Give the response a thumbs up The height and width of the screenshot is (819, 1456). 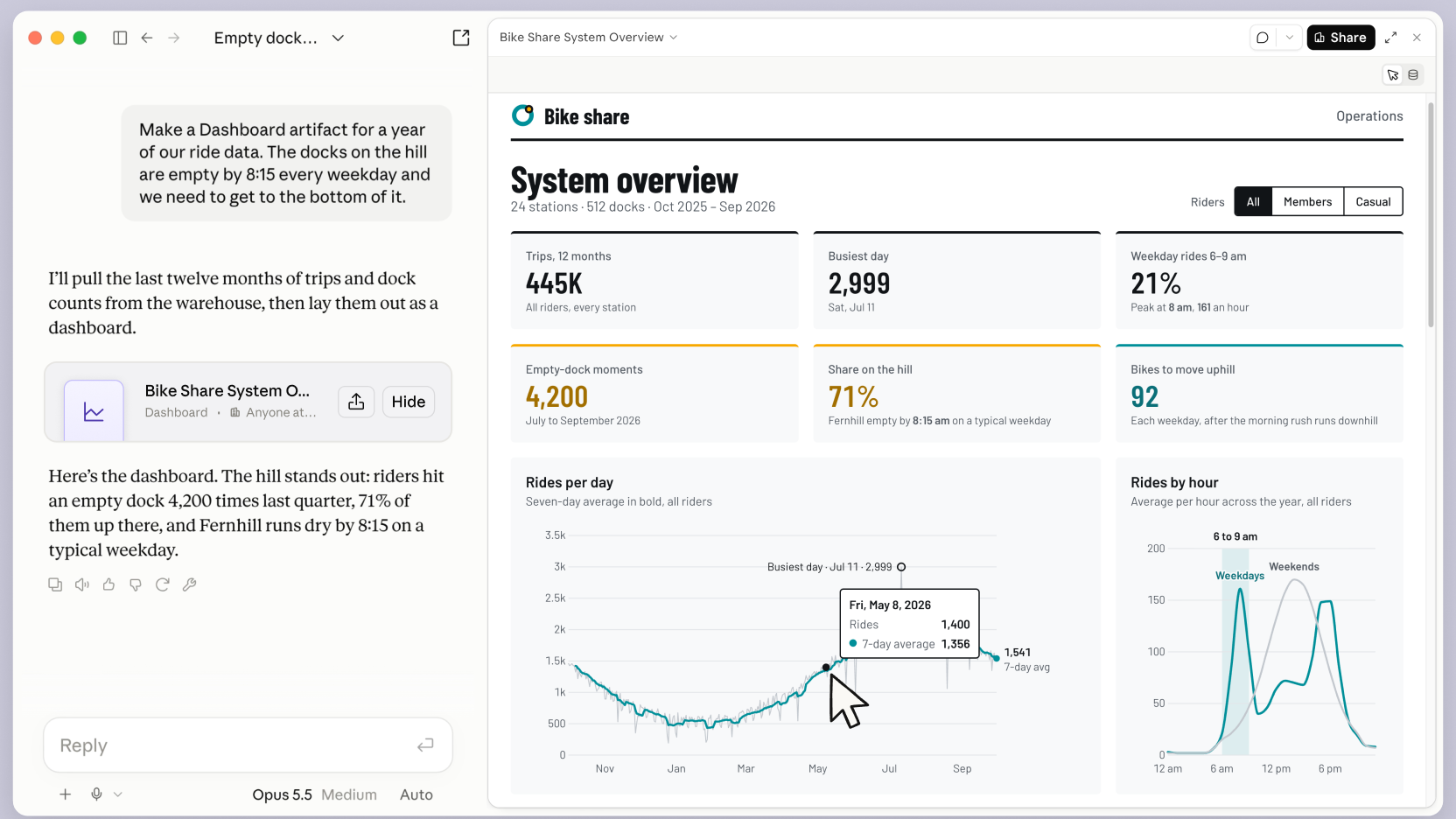108,584
